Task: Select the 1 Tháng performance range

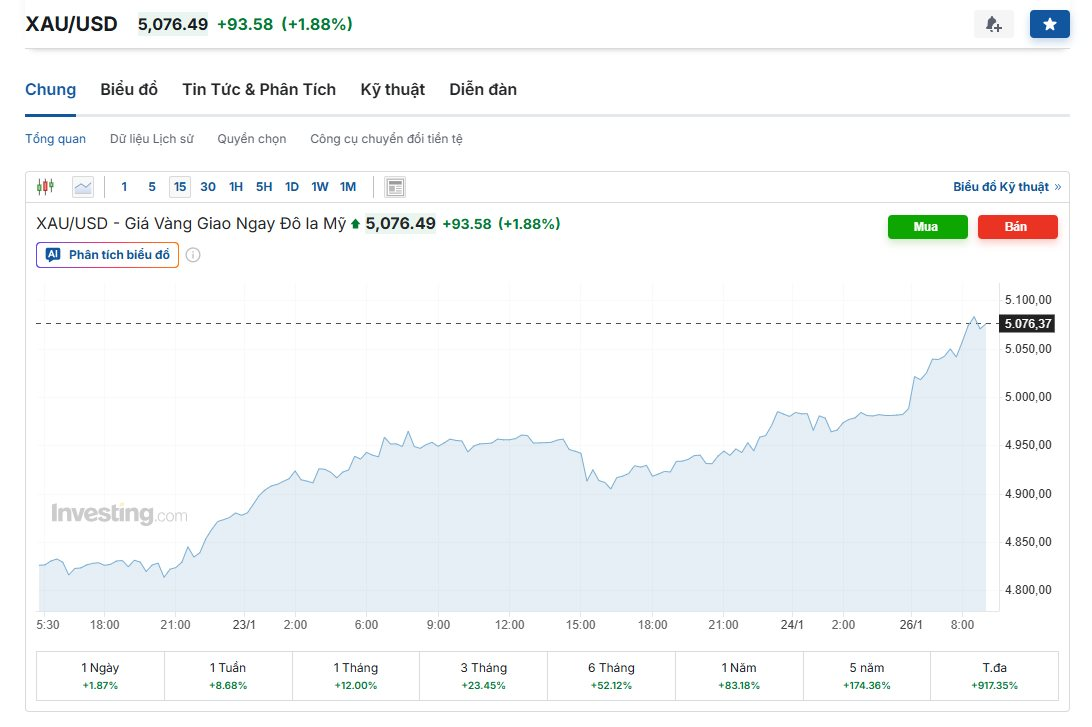Action: (356, 676)
